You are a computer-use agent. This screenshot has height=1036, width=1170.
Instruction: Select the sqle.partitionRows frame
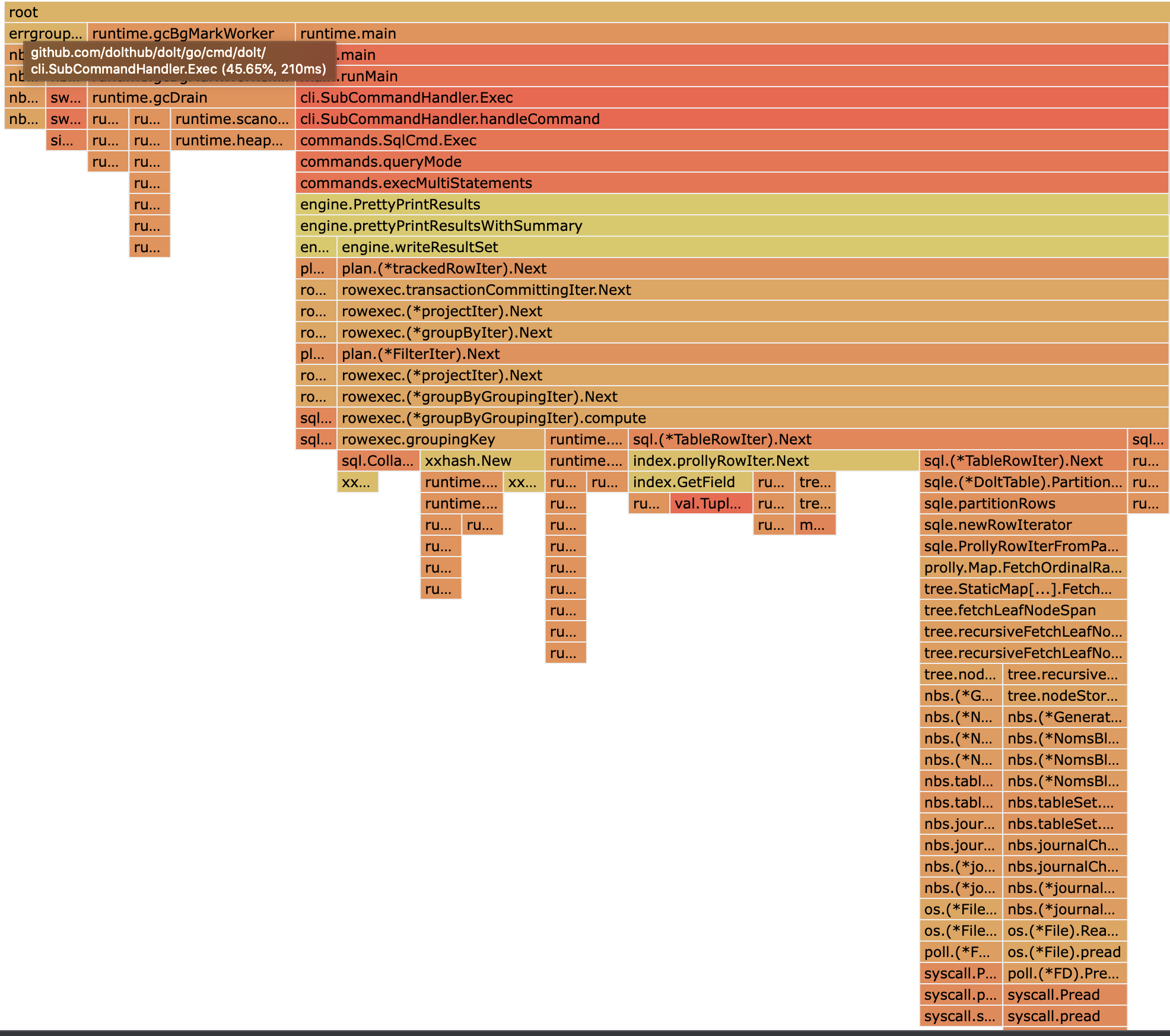(x=1022, y=504)
